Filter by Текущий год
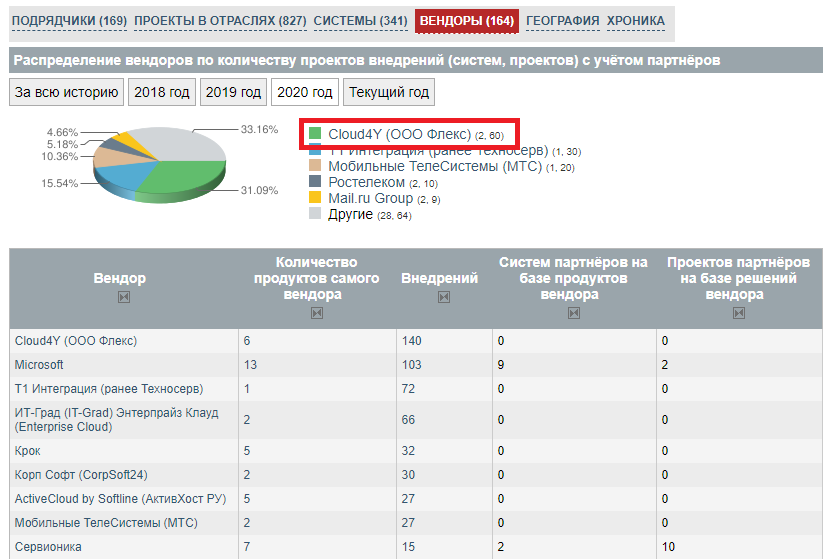 (389, 92)
